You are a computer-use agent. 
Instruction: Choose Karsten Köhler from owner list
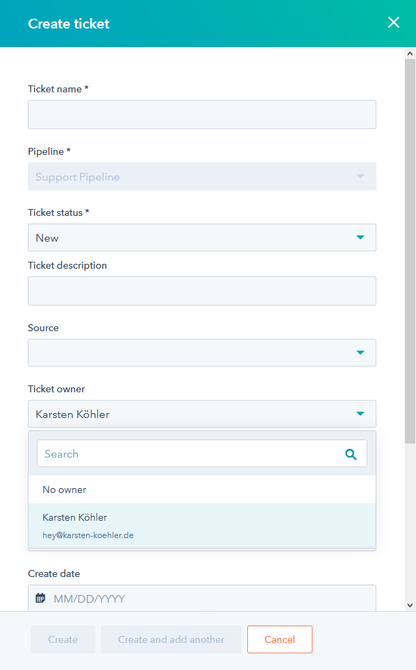[202, 526]
